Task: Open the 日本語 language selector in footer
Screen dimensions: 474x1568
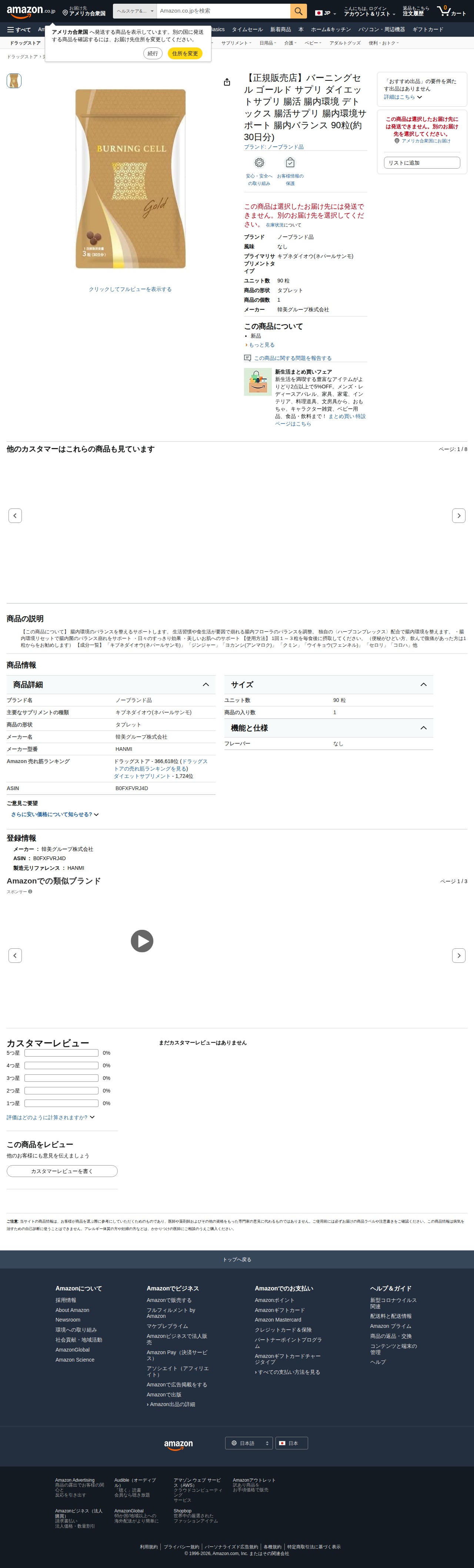Action: point(249,1443)
